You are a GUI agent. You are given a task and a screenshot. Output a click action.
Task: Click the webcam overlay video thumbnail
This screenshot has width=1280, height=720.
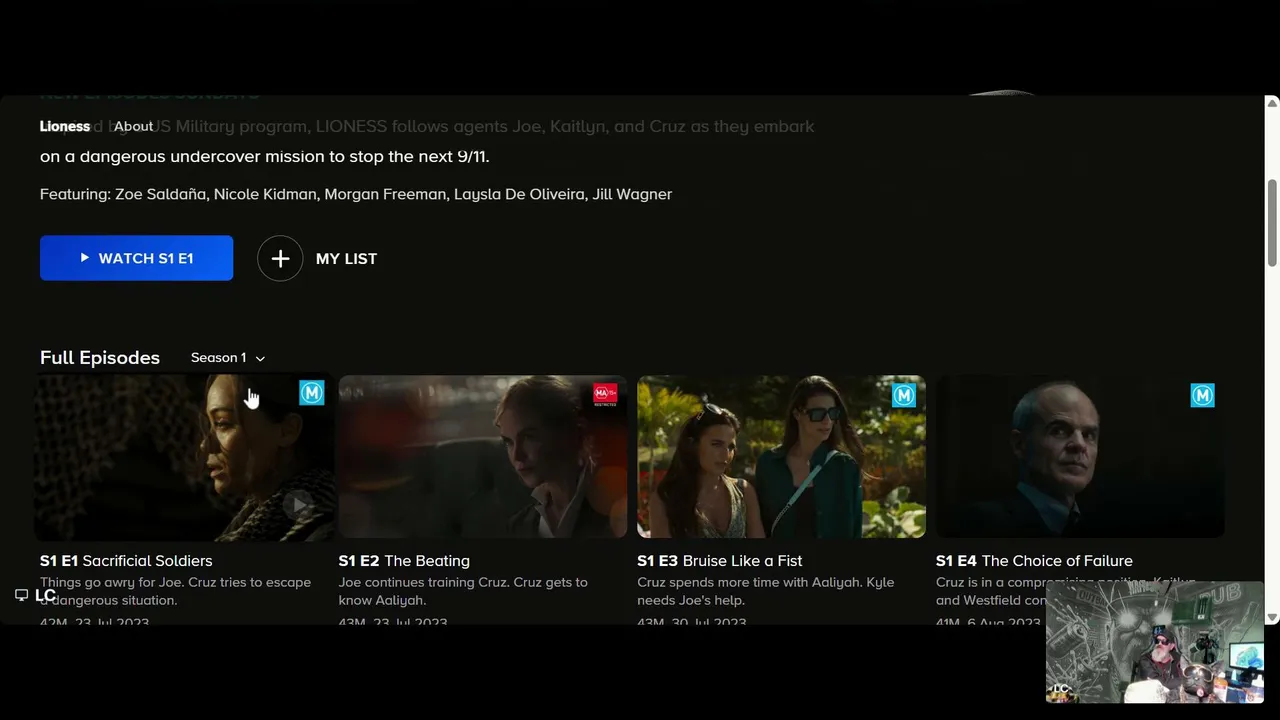click(x=1155, y=643)
